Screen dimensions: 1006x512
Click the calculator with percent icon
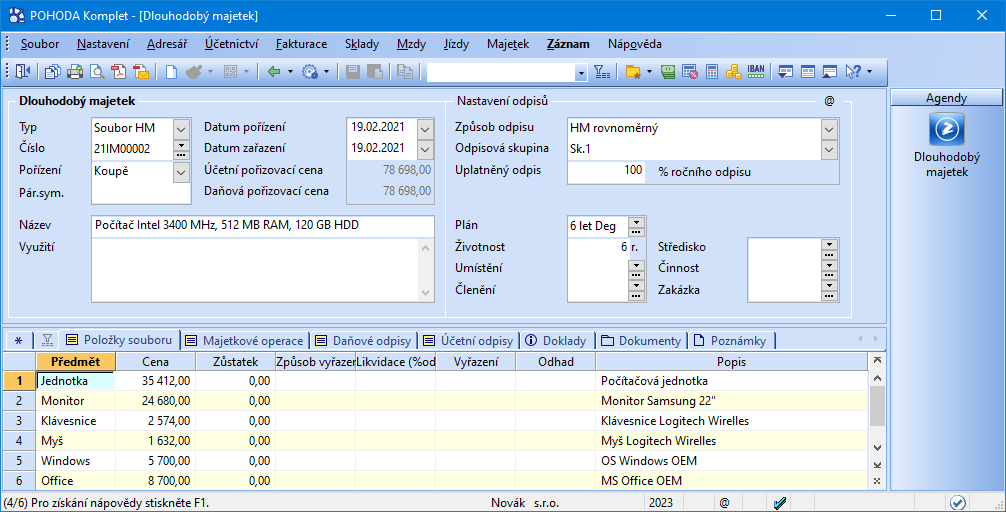click(x=690, y=72)
